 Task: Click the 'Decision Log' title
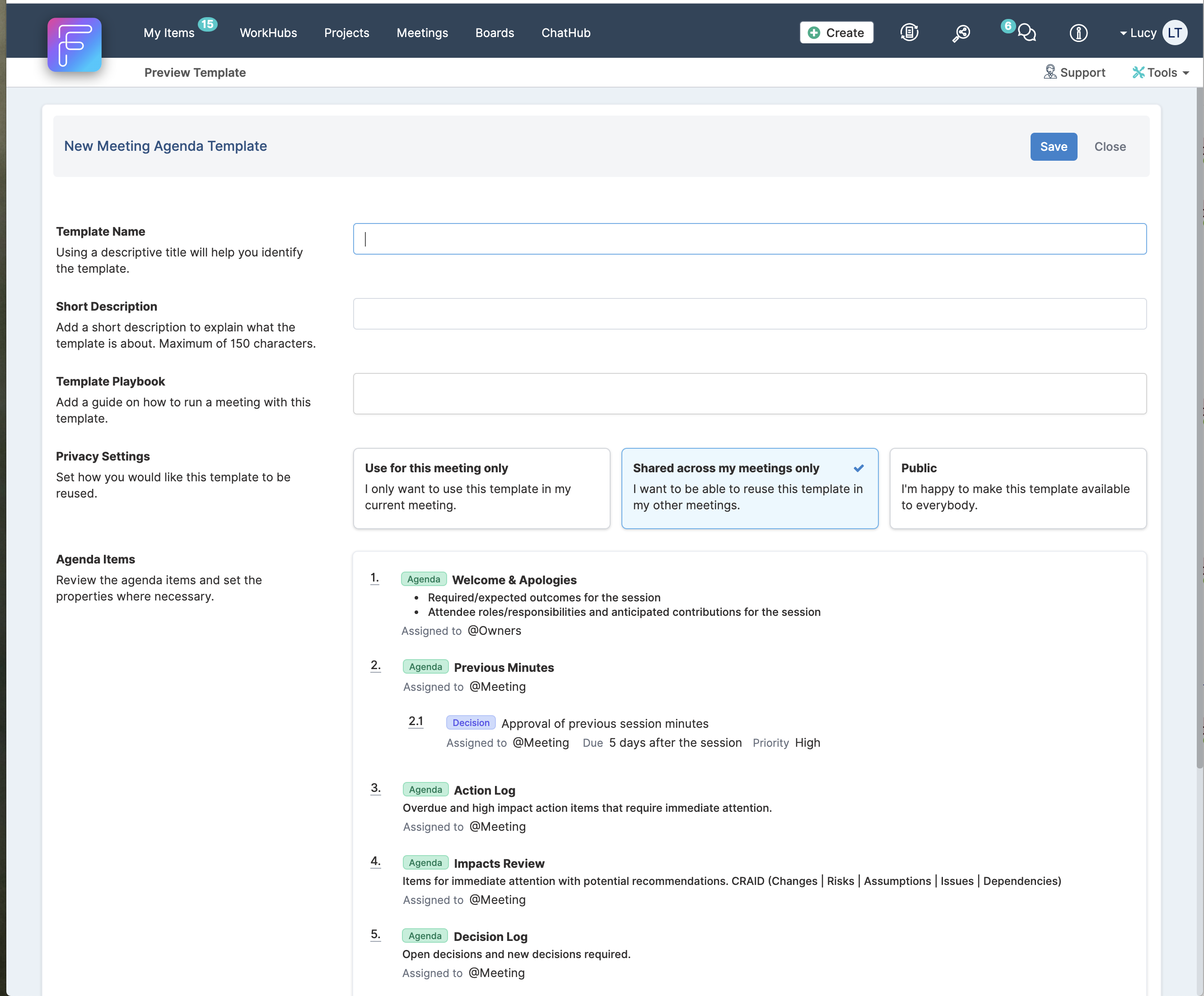(490, 937)
